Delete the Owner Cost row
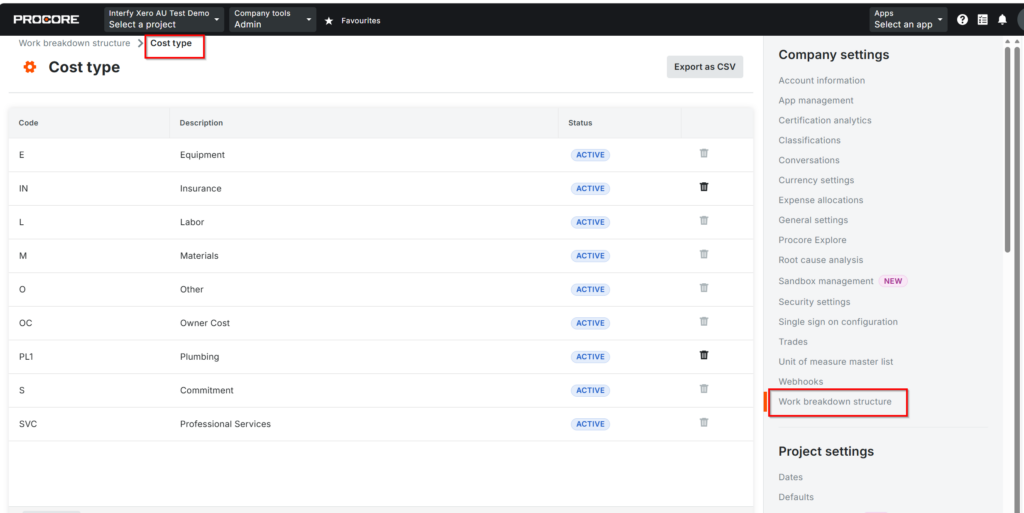 pos(704,321)
